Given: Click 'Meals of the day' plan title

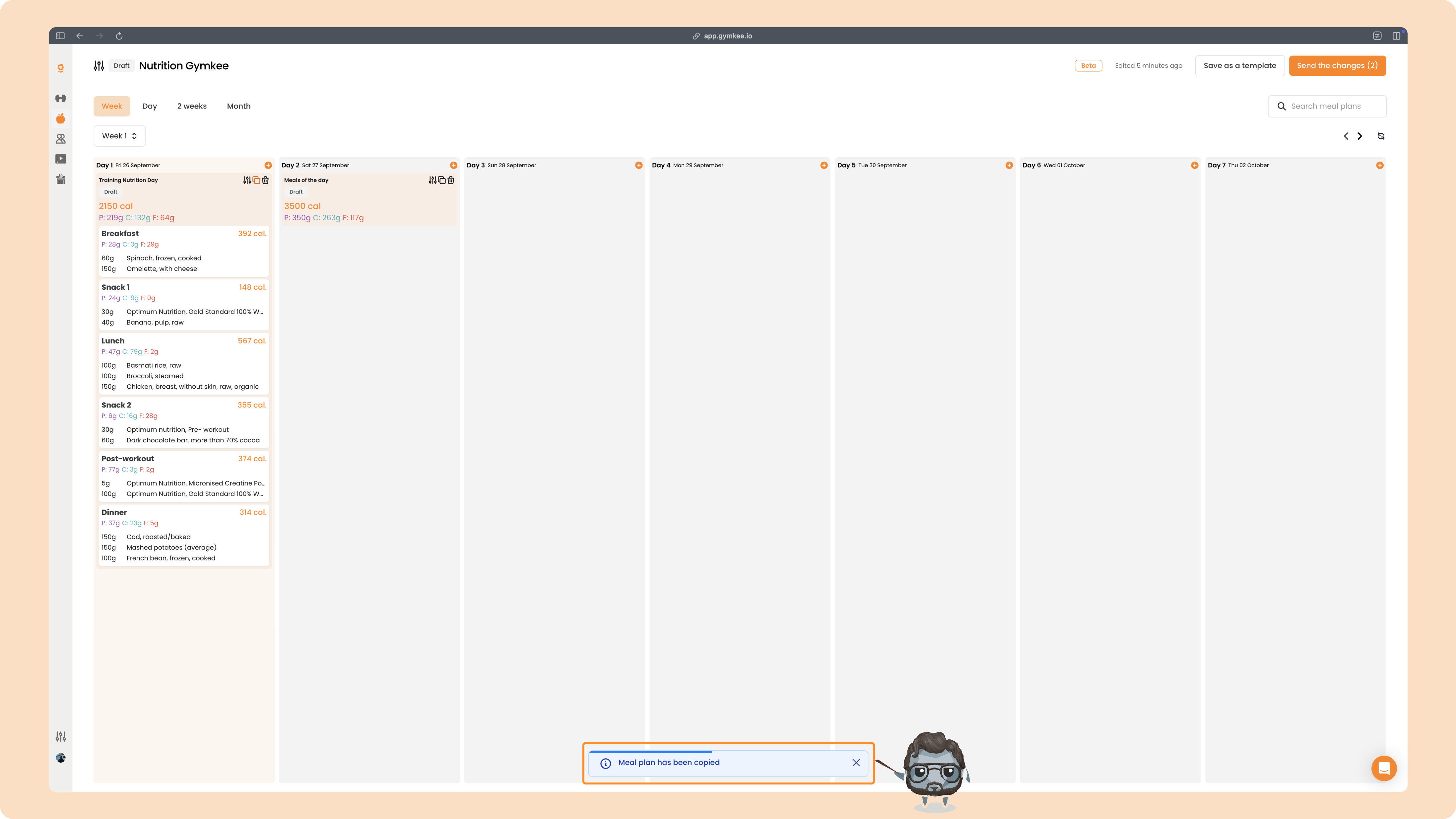Looking at the screenshot, I should [306, 181].
